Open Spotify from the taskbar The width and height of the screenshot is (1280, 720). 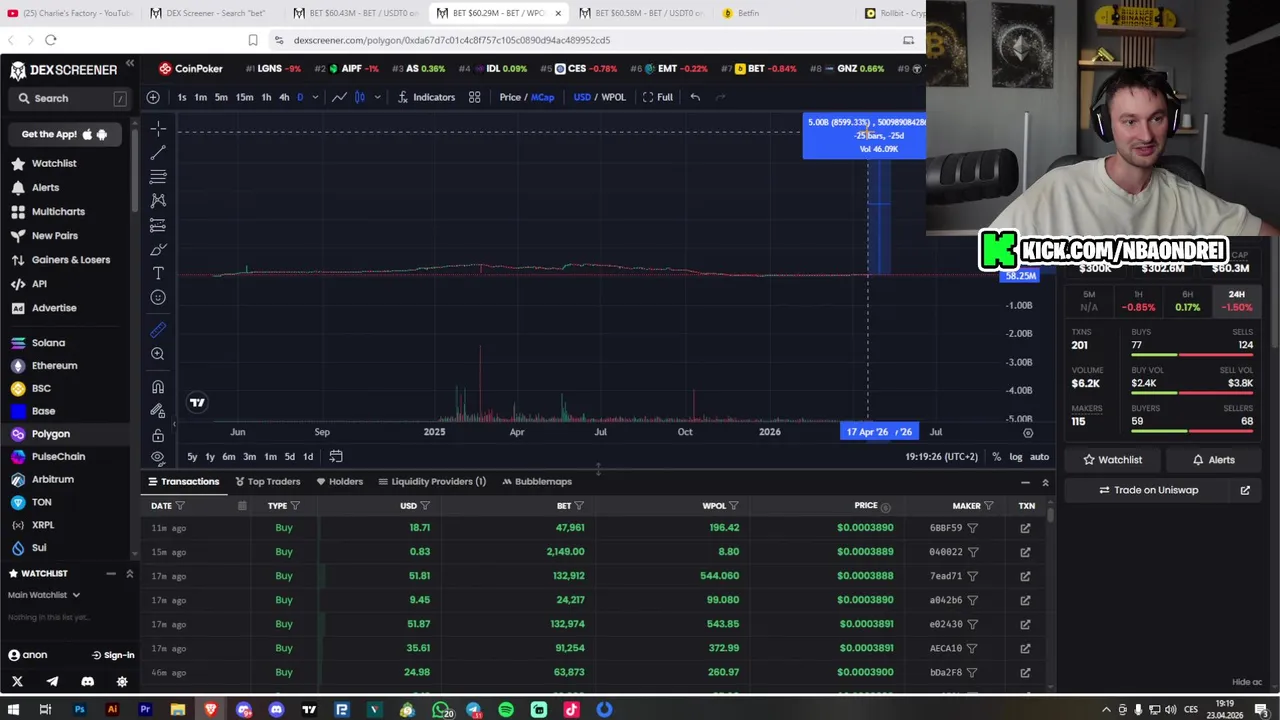click(x=506, y=710)
